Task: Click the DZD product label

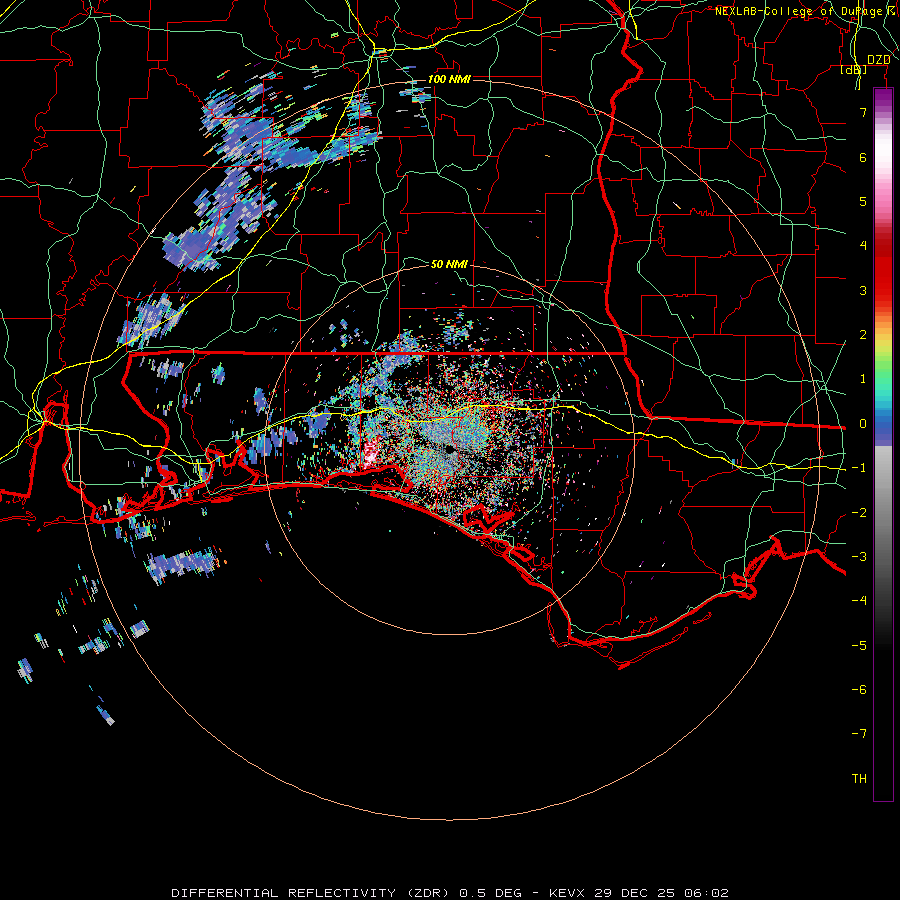Action: coord(878,60)
